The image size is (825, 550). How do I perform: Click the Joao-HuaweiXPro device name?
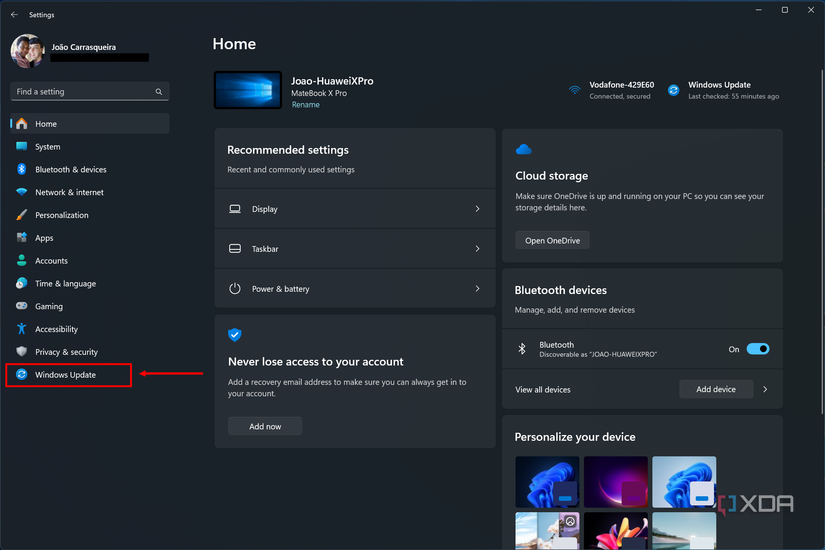click(333, 81)
